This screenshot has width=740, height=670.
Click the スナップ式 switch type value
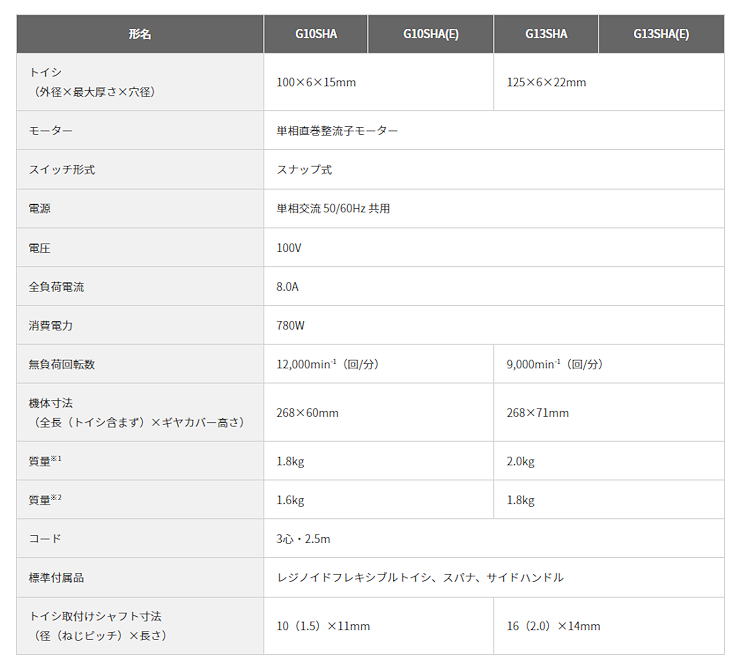pyautogui.click(x=304, y=170)
